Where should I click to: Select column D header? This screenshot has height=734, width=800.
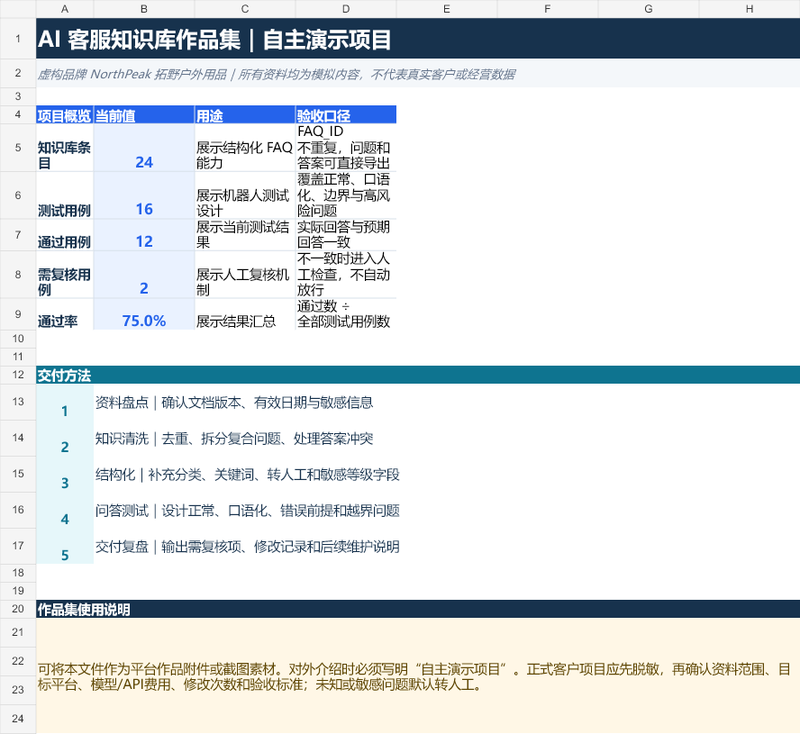click(x=346, y=9)
